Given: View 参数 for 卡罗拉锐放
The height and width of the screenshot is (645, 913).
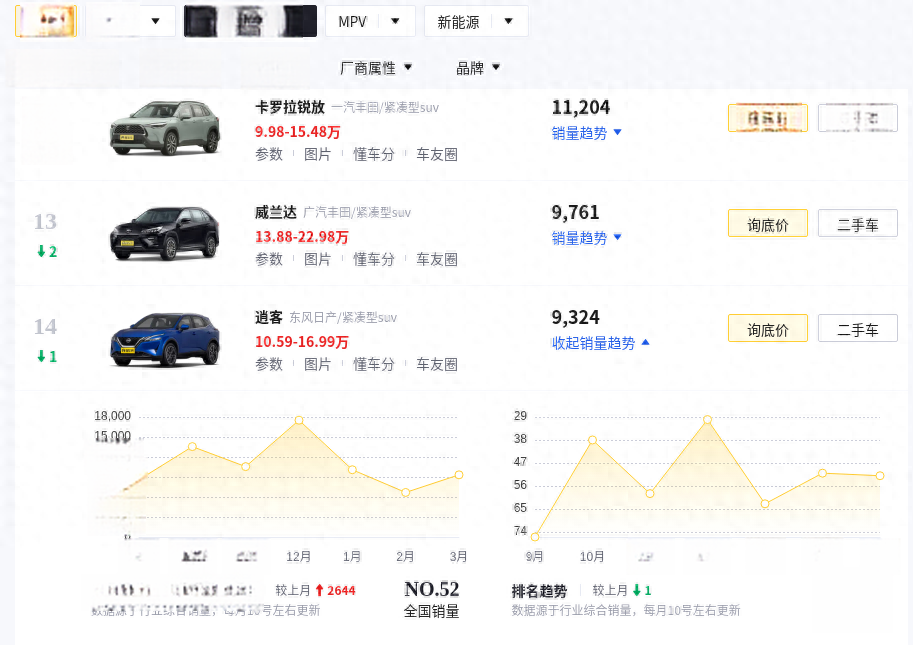Looking at the screenshot, I should (x=269, y=154).
